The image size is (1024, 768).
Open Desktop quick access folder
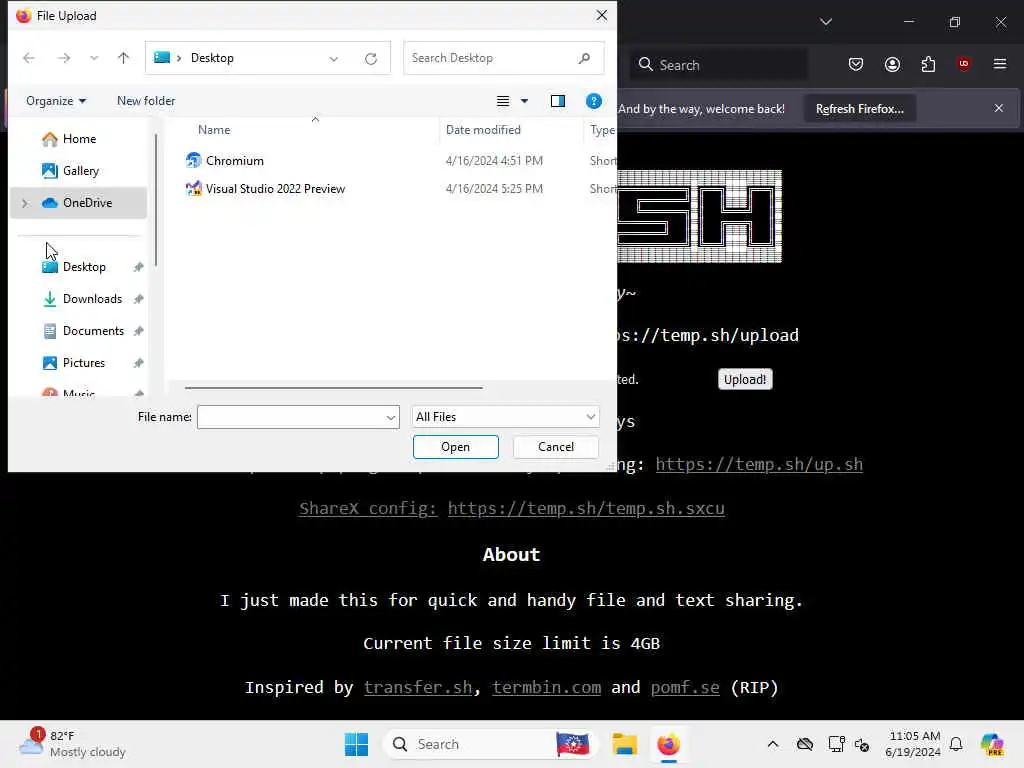[x=84, y=266]
